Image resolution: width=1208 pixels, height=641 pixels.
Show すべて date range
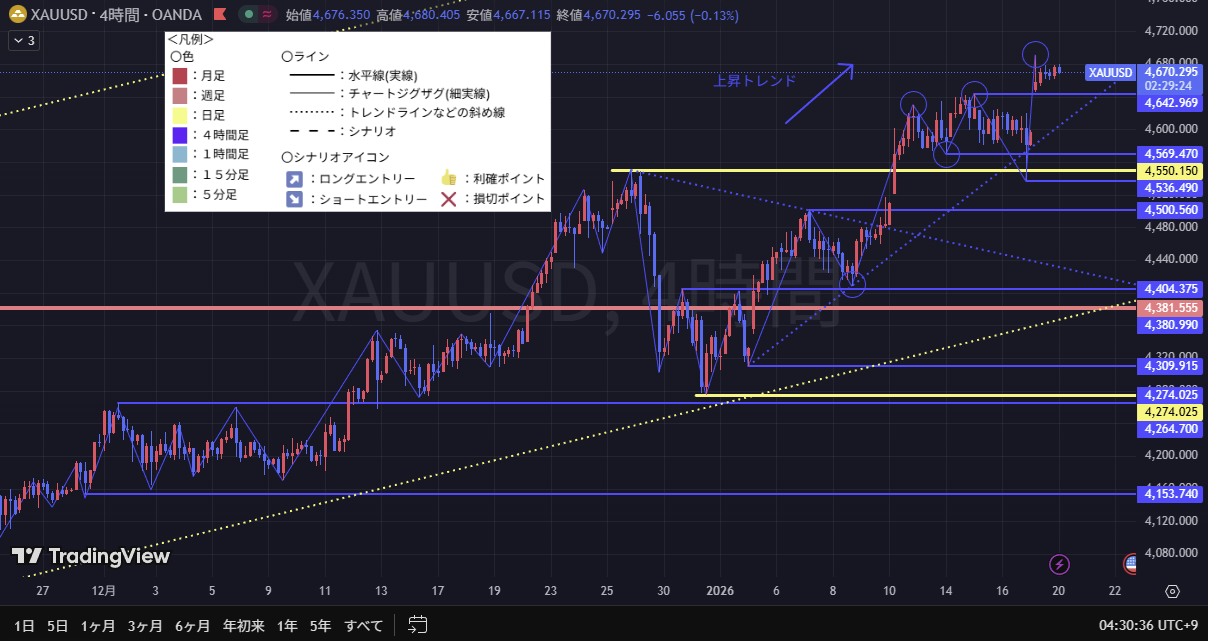[x=363, y=626]
